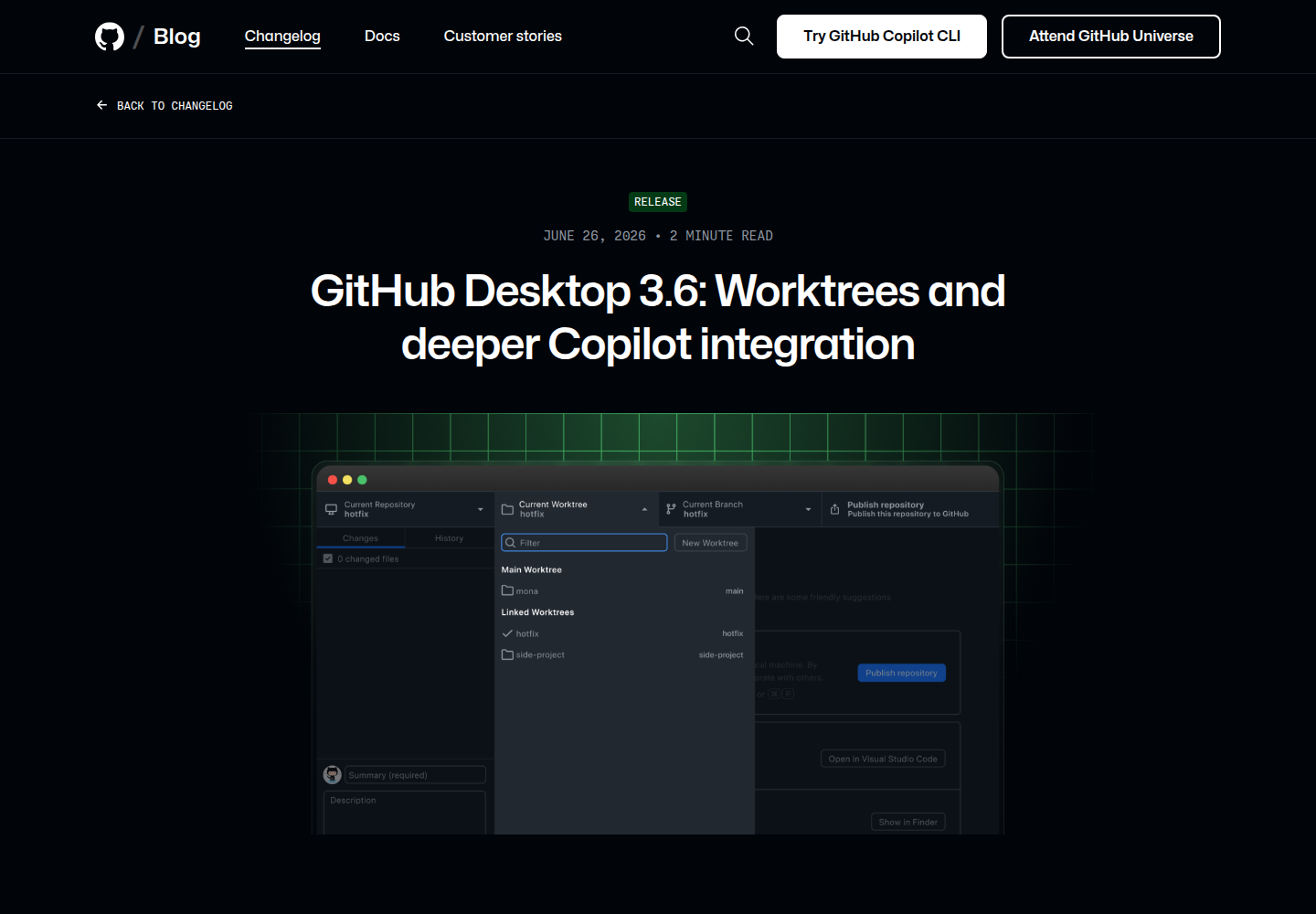Viewport: 1316px width, 914px height.
Task: Click the New Worktree button
Action: tap(710, 543)
